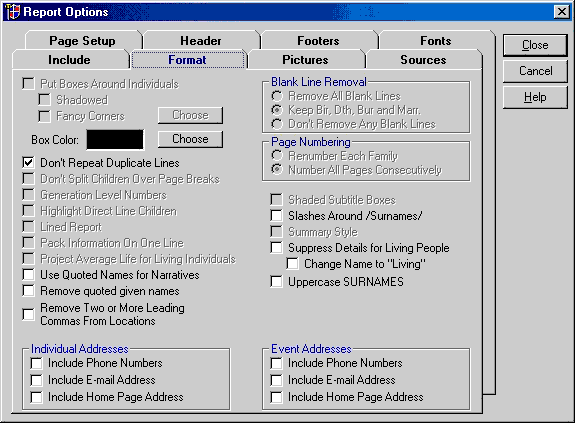Image resolution: width=575 pixels, height=423 pixels.
Task: Open the Include tab
Action: [x=69, y=59]
